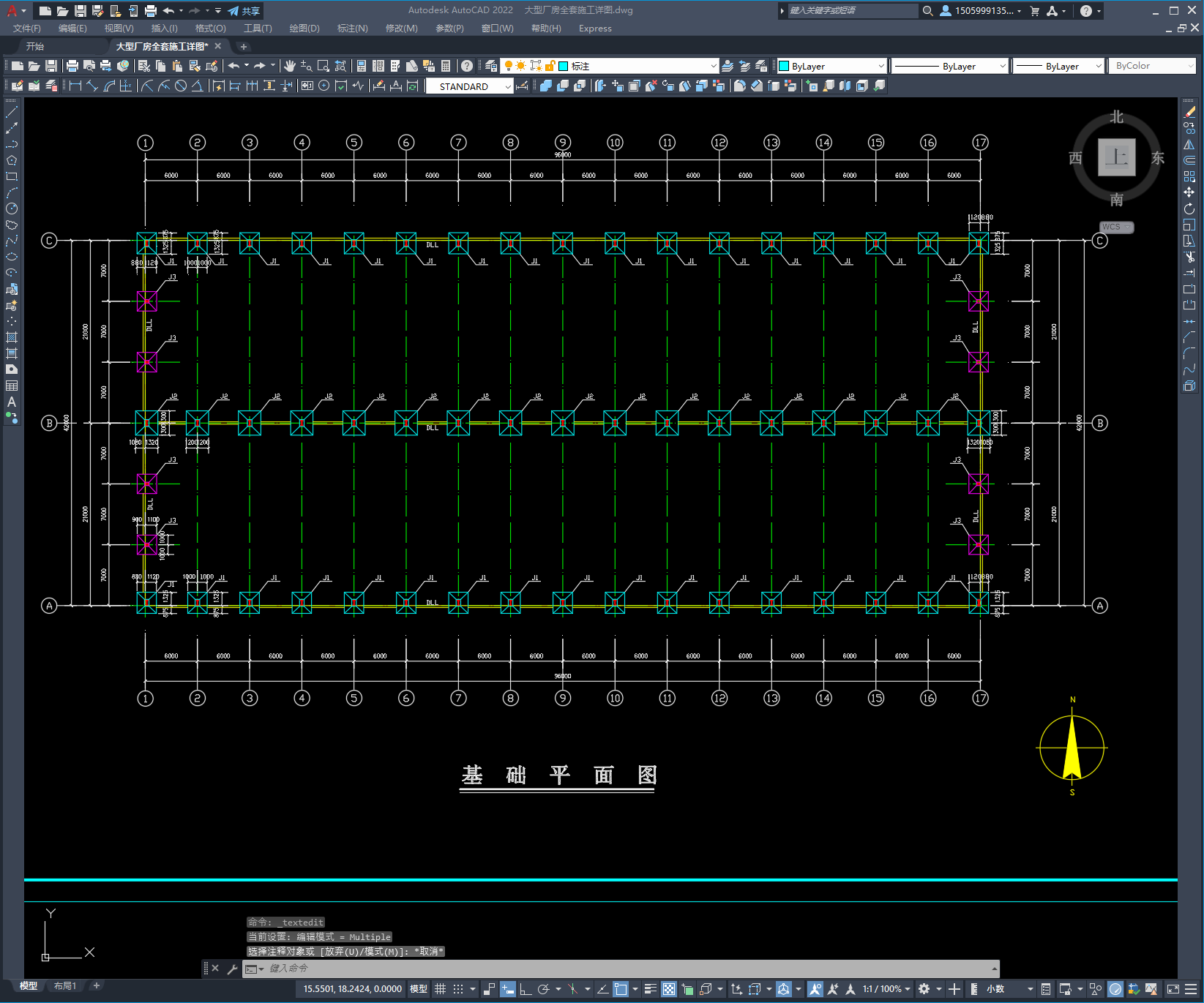
Task: Open Layer Properties Manager icon
Action: (491, 66)
